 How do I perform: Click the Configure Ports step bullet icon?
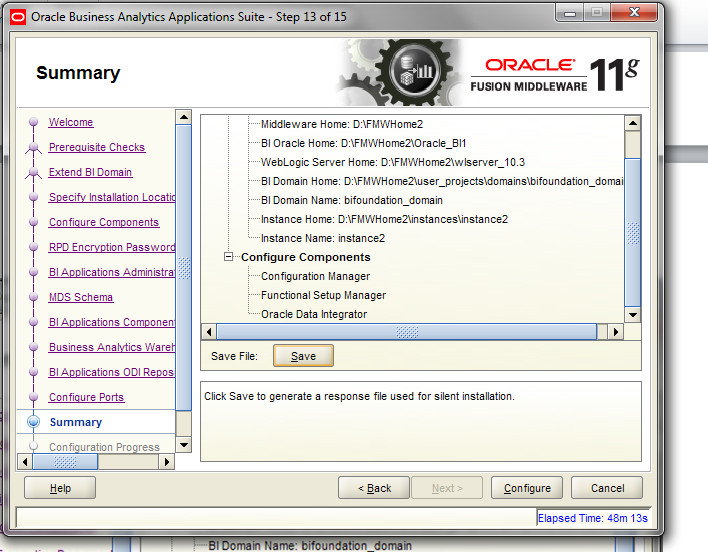[33, 397]
